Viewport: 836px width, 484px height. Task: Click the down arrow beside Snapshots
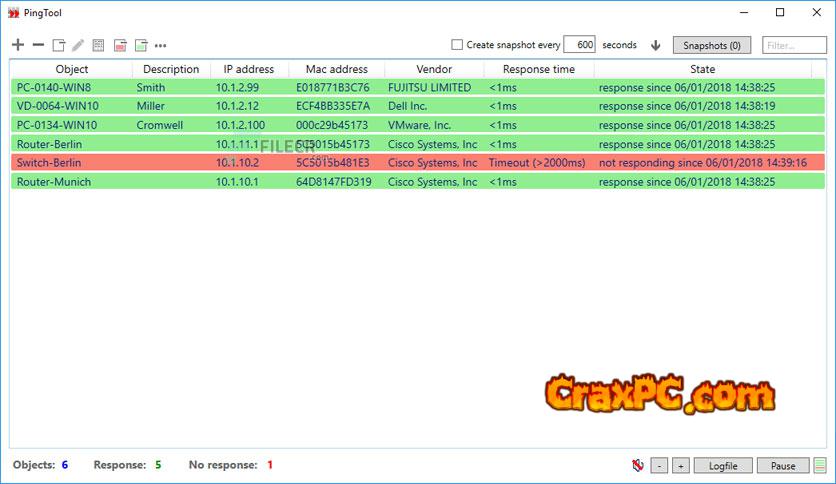point(656,45)
